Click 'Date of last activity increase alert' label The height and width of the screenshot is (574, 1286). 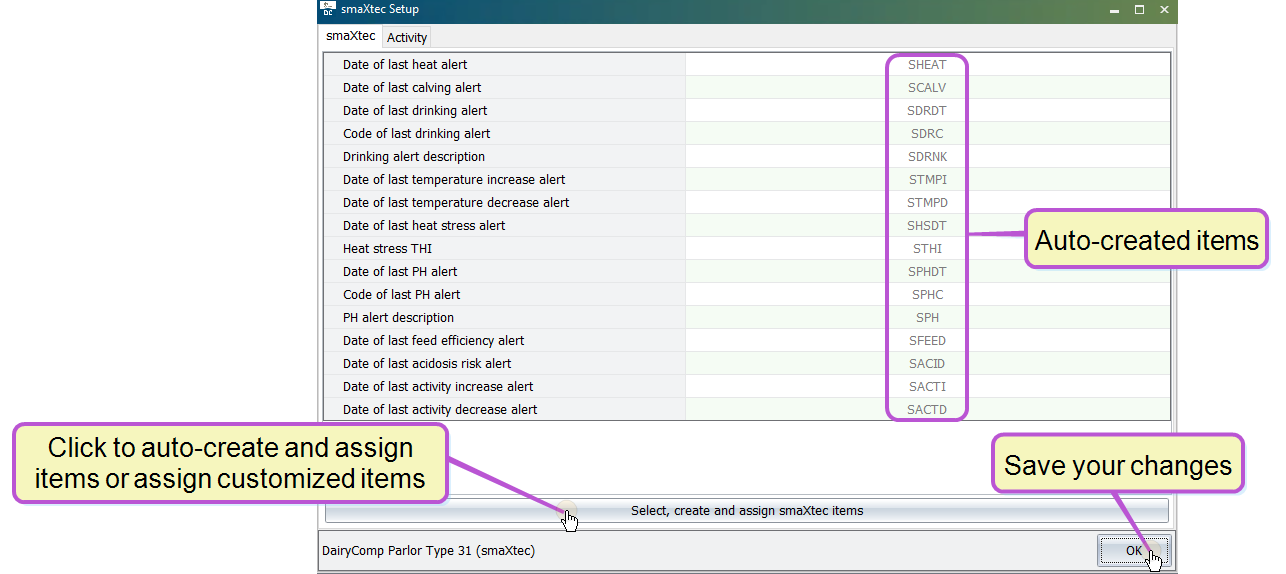[438, 386]
